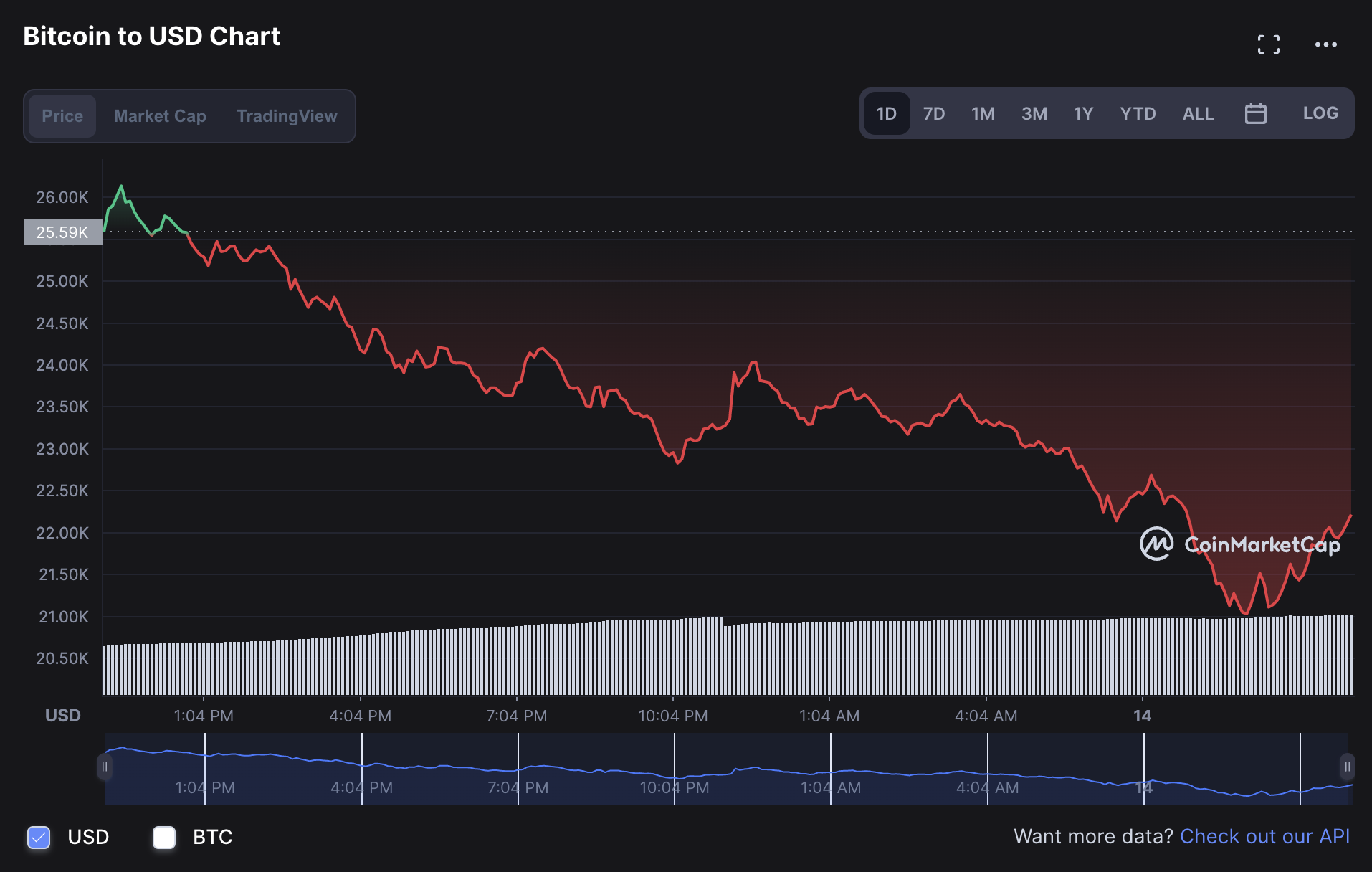Select the 1M time range
Screen dimensions: 1372x872
[983, 113]
